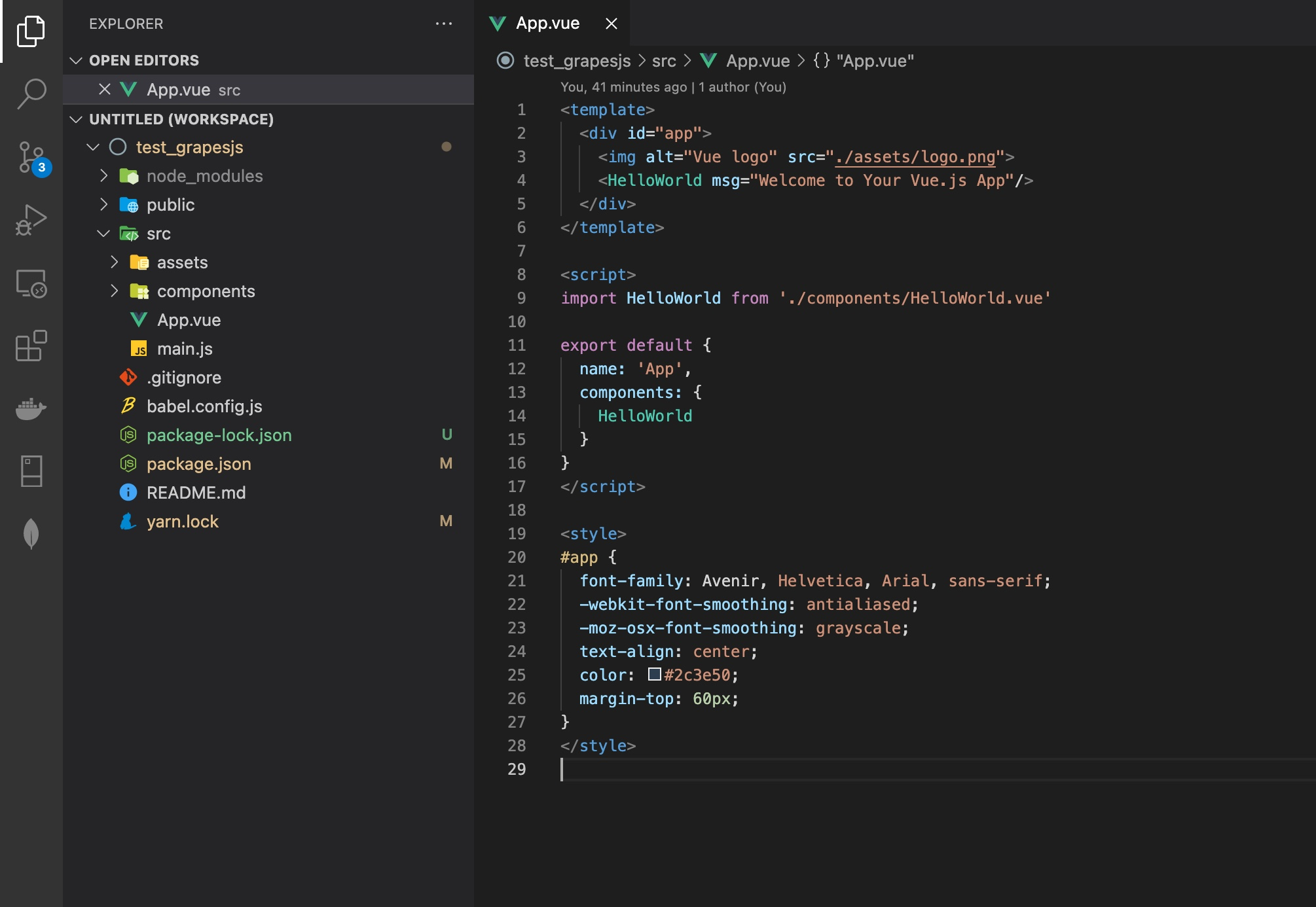Click the git blame authors CodeLens text

[673, 87]
